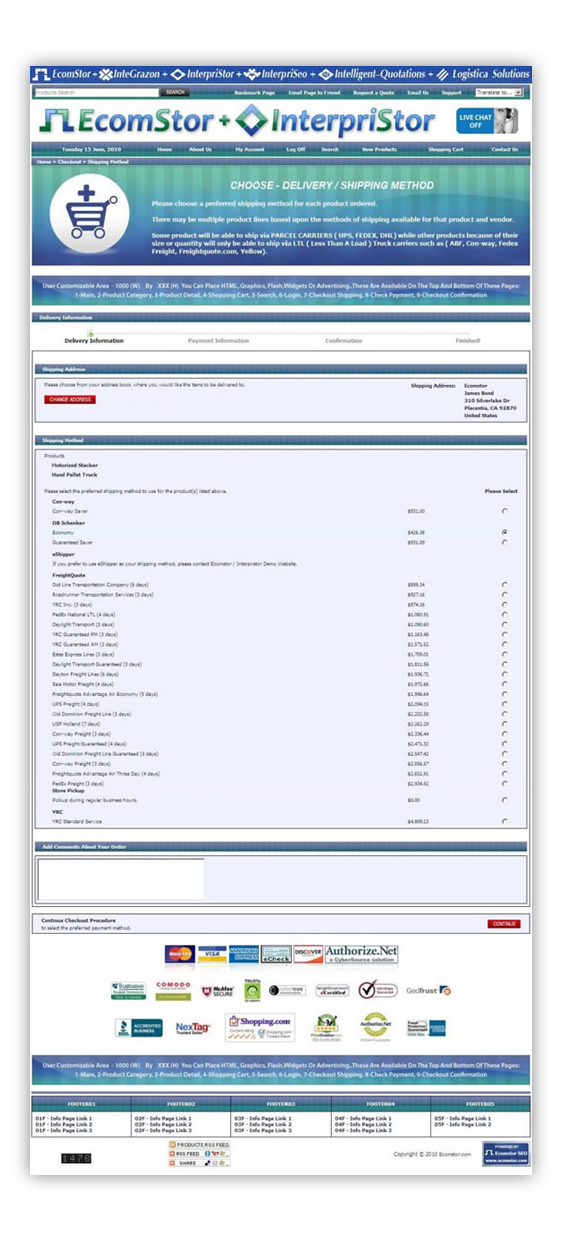Click the Email Us link in top bar
This screenshot has height=1241, width=562.
pos(418,92)
